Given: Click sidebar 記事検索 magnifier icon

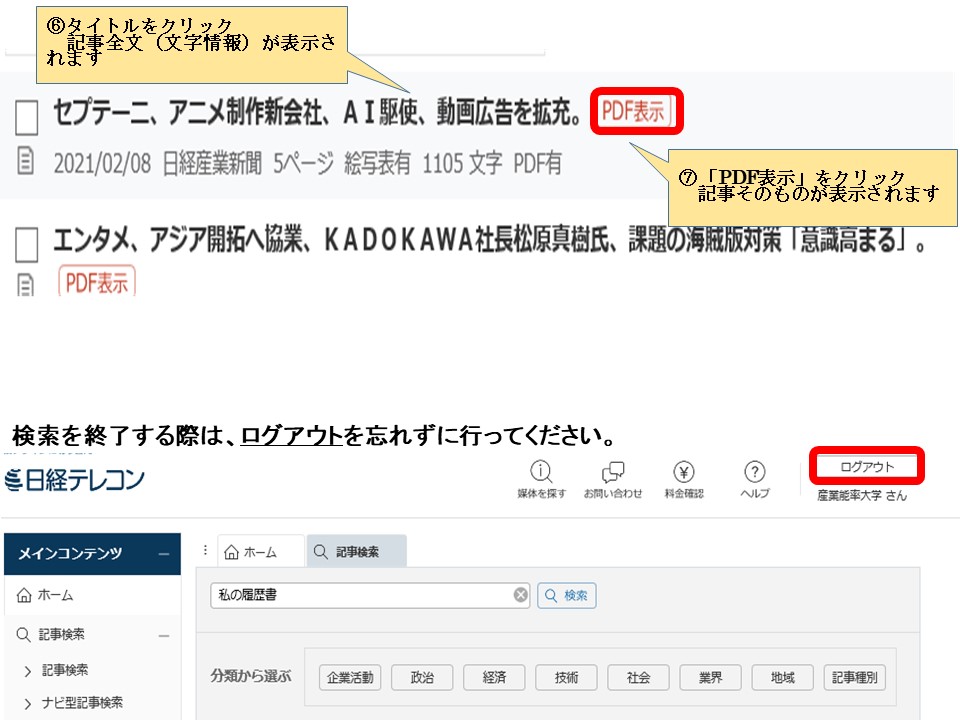Looking at the screenshot, I should point(23,634).
